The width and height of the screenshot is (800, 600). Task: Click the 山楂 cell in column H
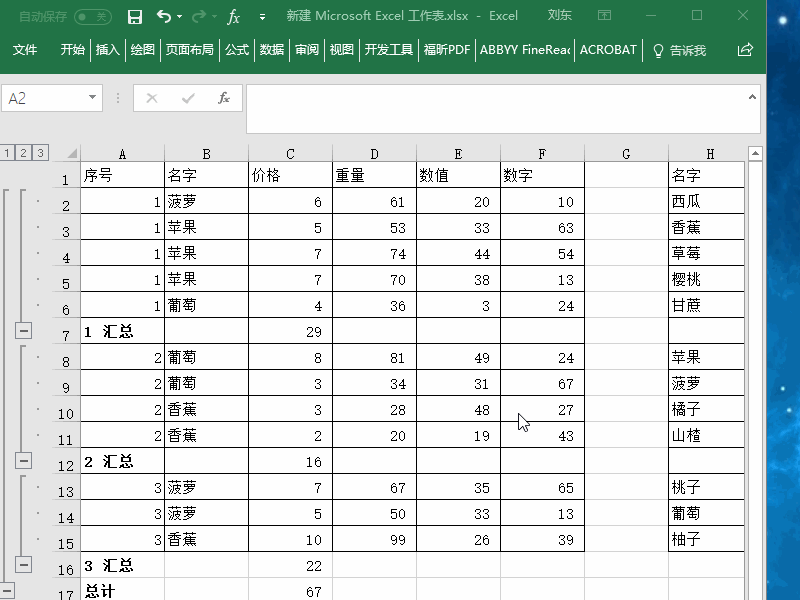(x=706, y=435)
